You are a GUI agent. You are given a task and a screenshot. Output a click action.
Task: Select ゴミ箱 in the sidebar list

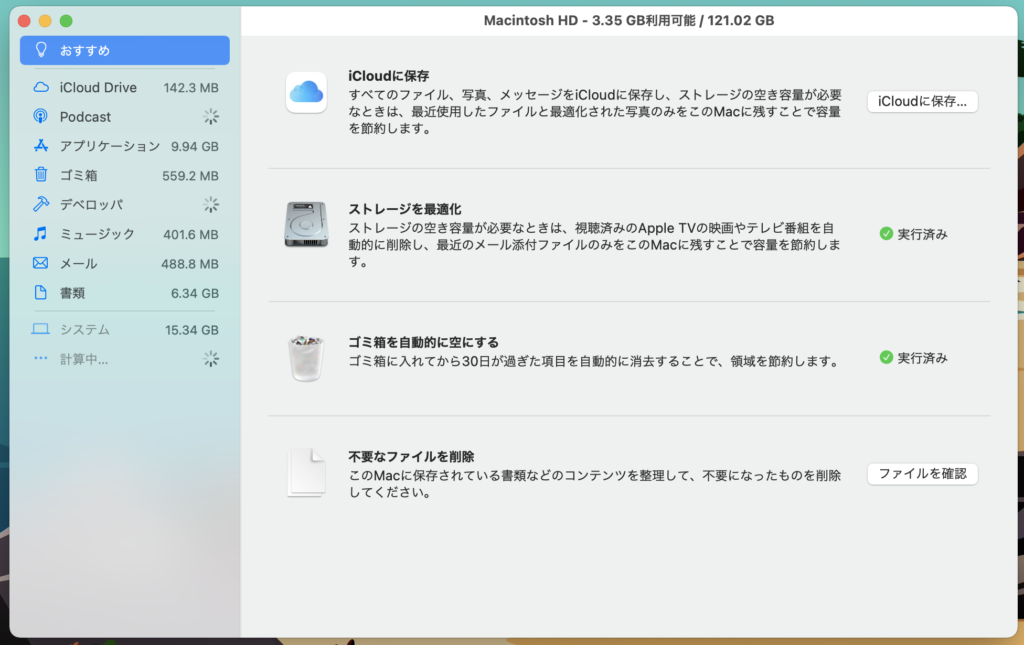125,176
